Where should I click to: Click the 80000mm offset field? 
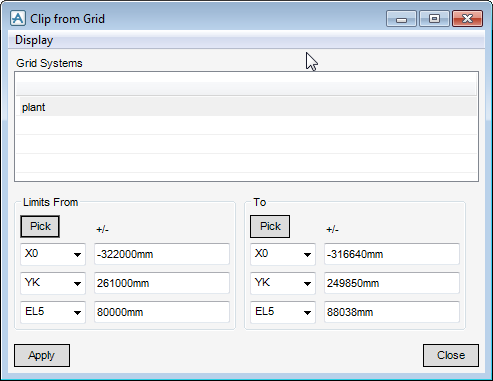pos(162,312)
